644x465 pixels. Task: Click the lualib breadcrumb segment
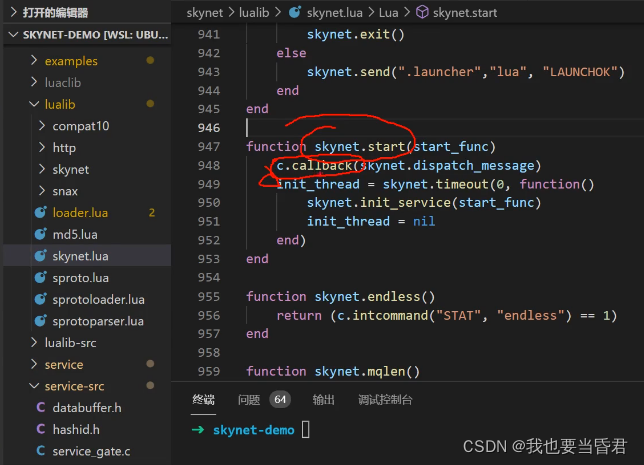(x=254, y=13)
